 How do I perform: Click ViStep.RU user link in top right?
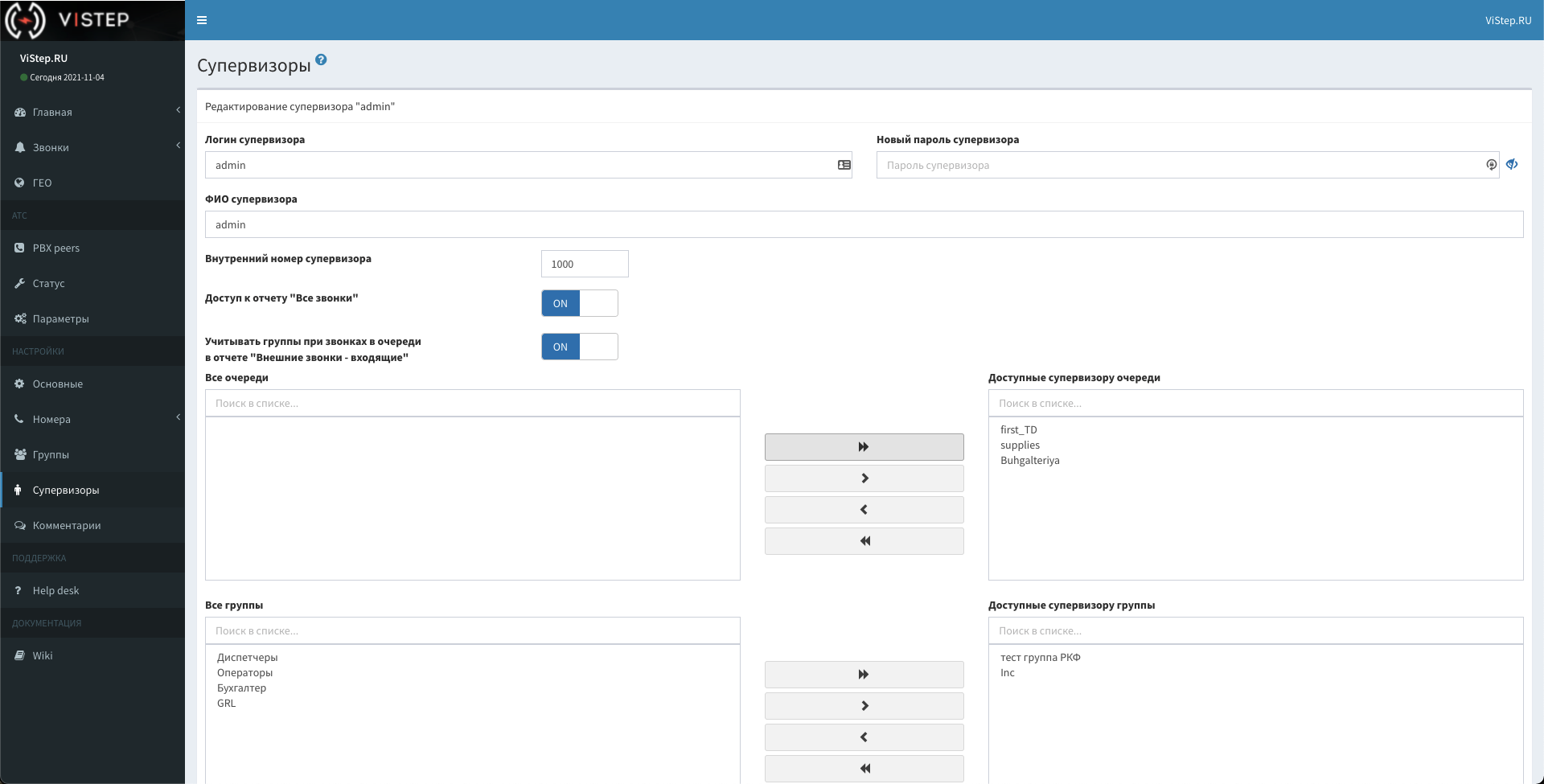pyautogui.click(x=1508, y=20)
